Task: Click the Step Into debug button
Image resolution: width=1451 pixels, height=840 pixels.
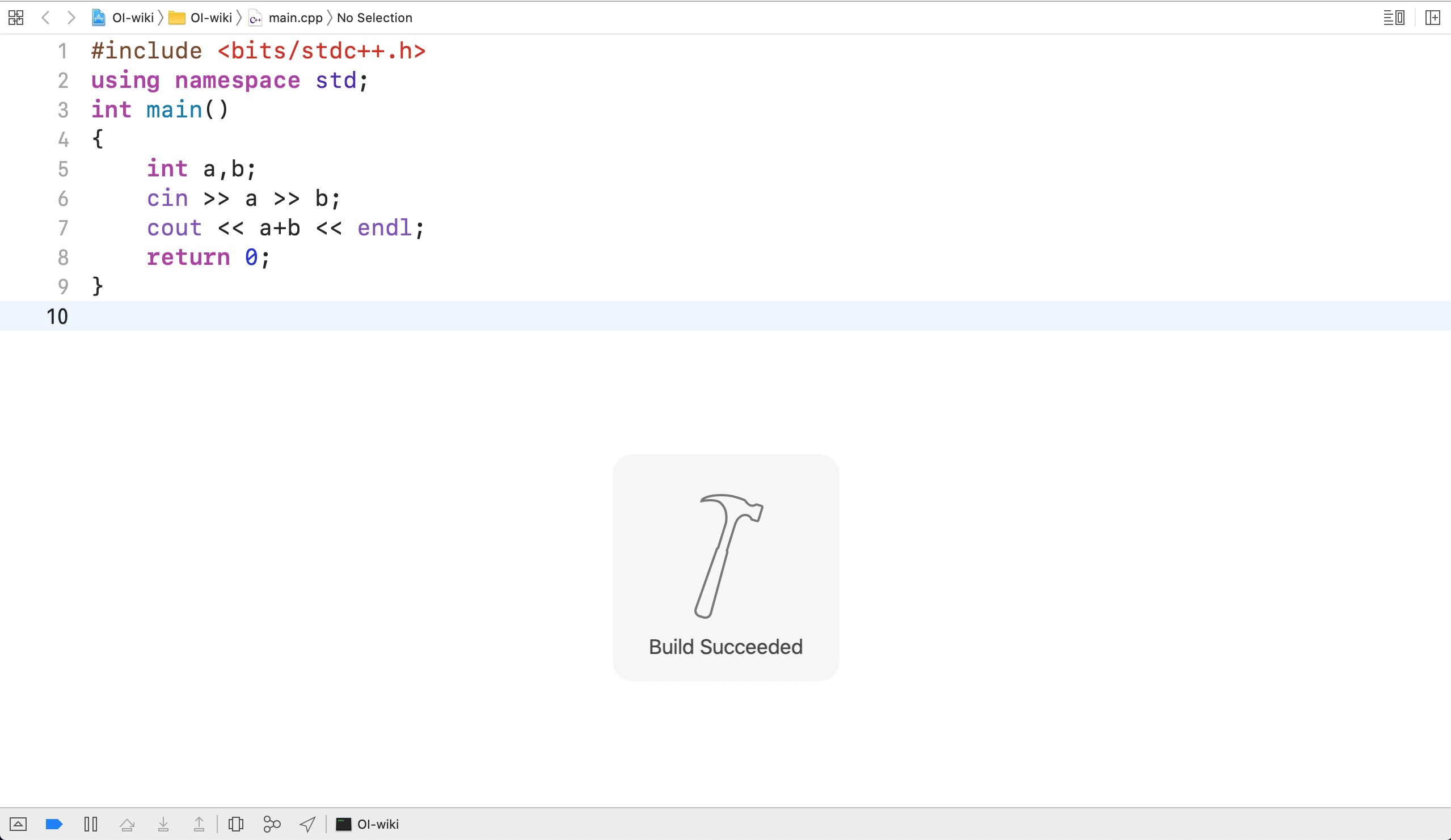Action: coord(163,824)
